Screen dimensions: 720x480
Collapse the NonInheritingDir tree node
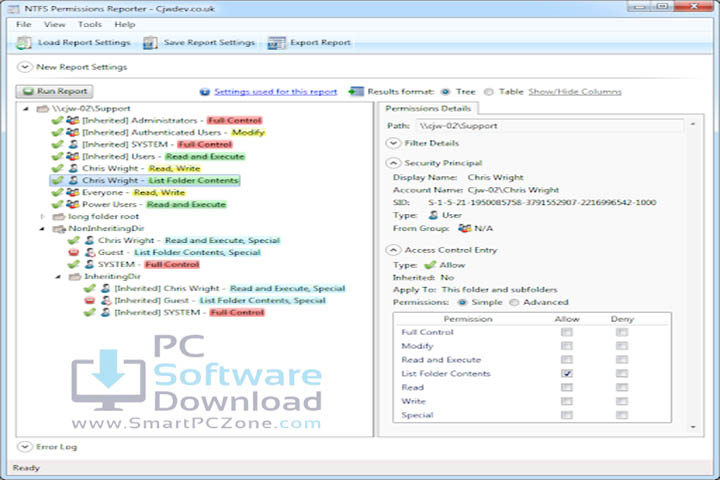point(42,228)
